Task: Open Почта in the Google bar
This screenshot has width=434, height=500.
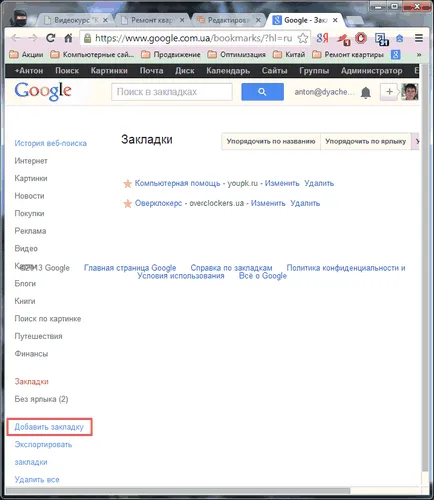Action: [x=151, y=71]
